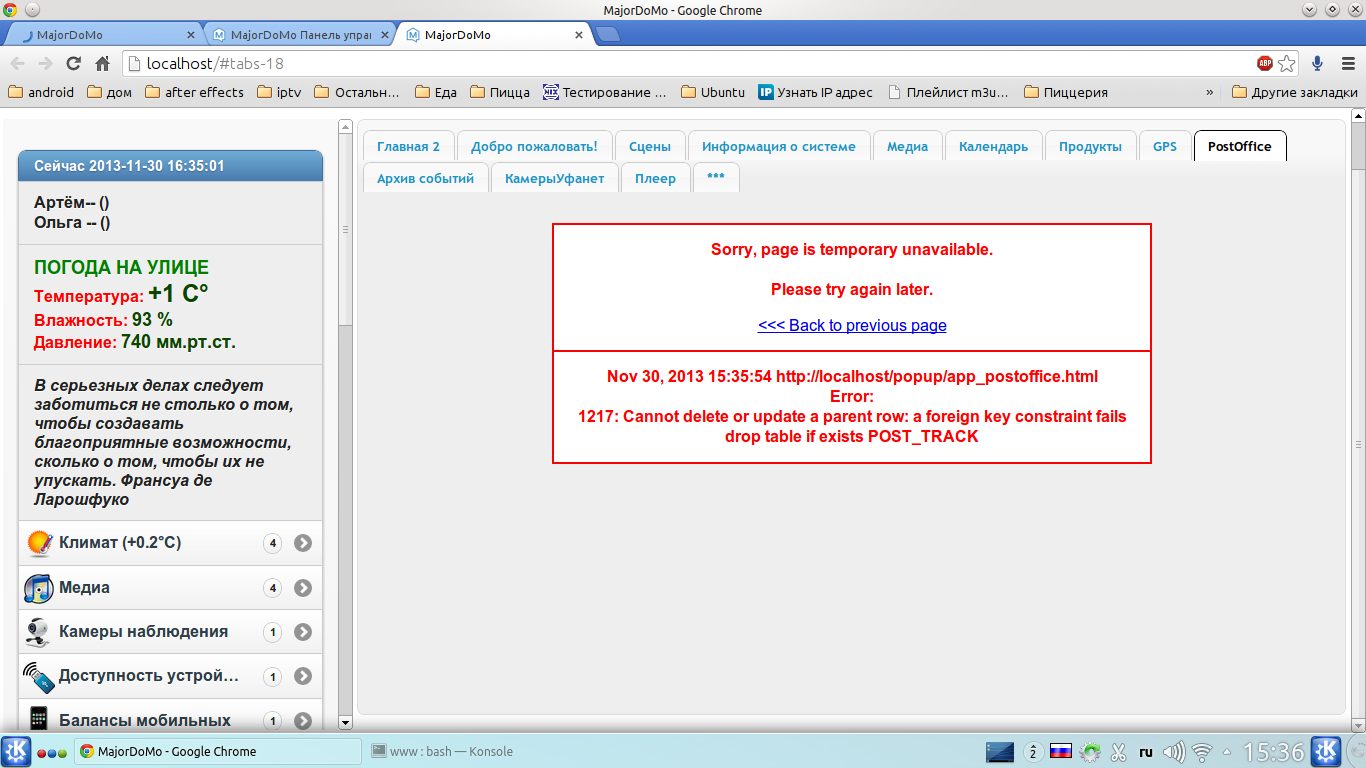Click the Камеры наблюдения webcam icon

click(39, 632)
